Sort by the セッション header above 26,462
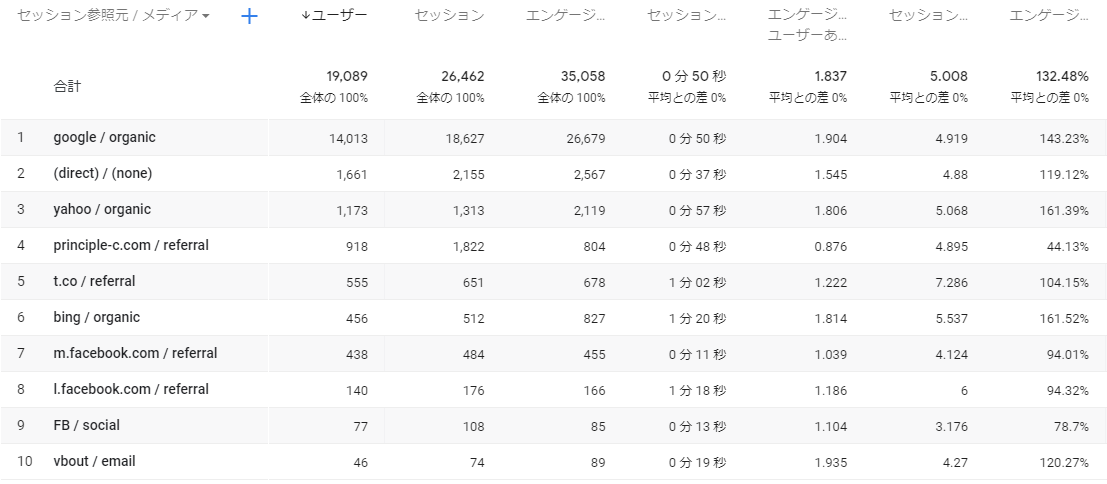This screenshot has height=484, width=1107. (449, 16)
